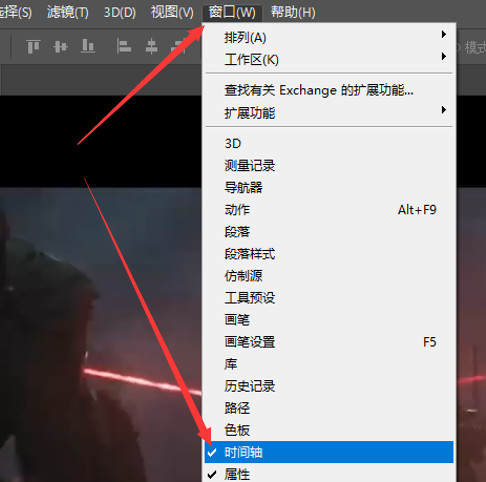This screenshot has height=482, width=486.
Task: Click the align bottom edges icon
Action: point(88,46)
